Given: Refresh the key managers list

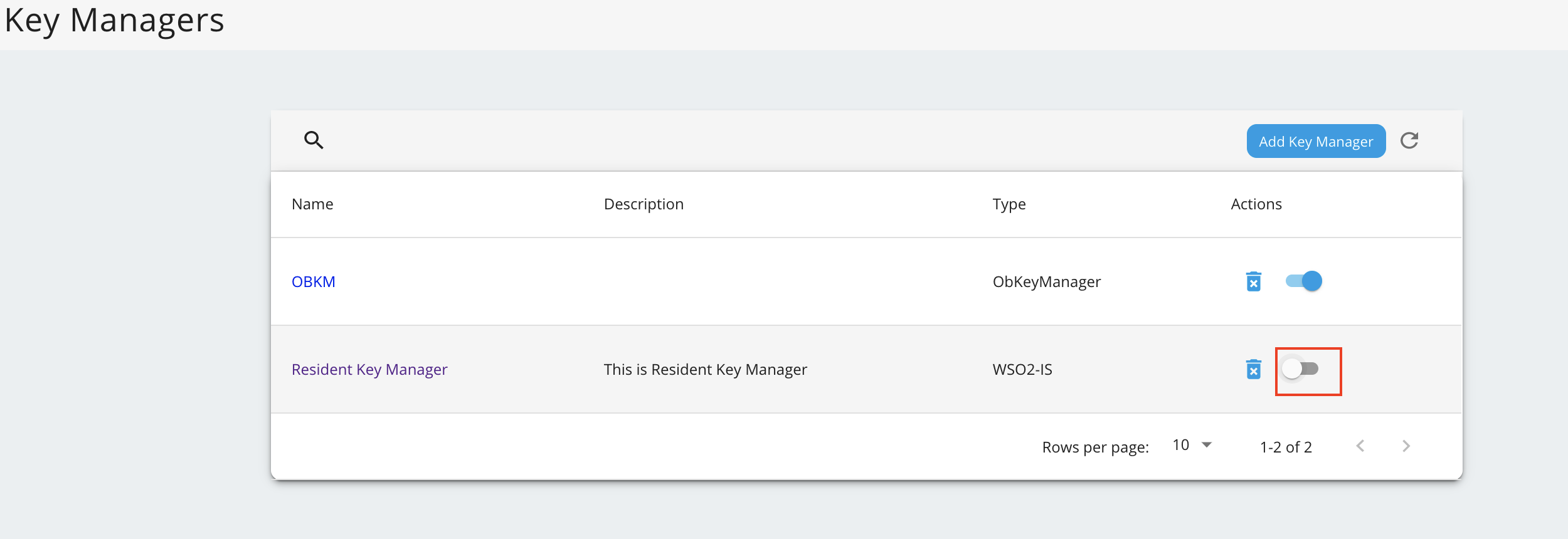Looking at the screenshot, I should click(1409, 140).
